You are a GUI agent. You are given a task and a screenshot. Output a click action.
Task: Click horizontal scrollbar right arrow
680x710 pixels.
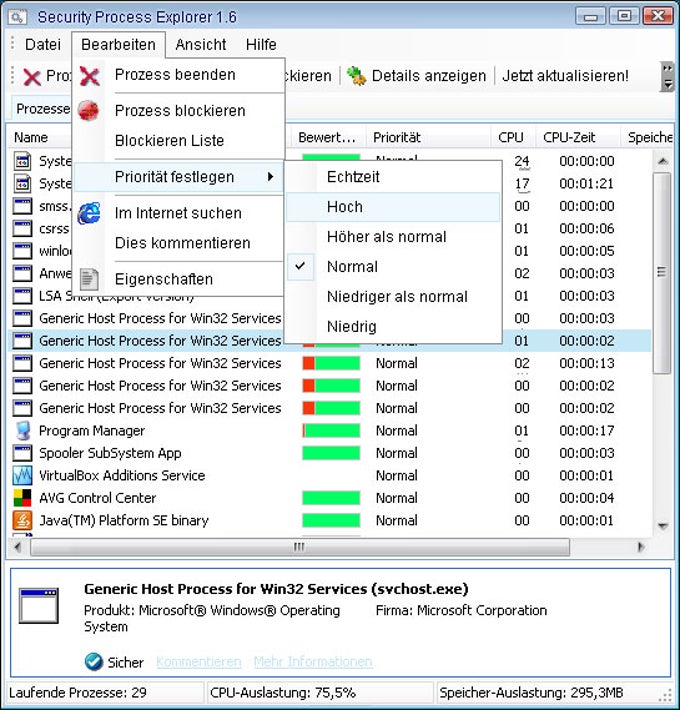coord(641,547)
